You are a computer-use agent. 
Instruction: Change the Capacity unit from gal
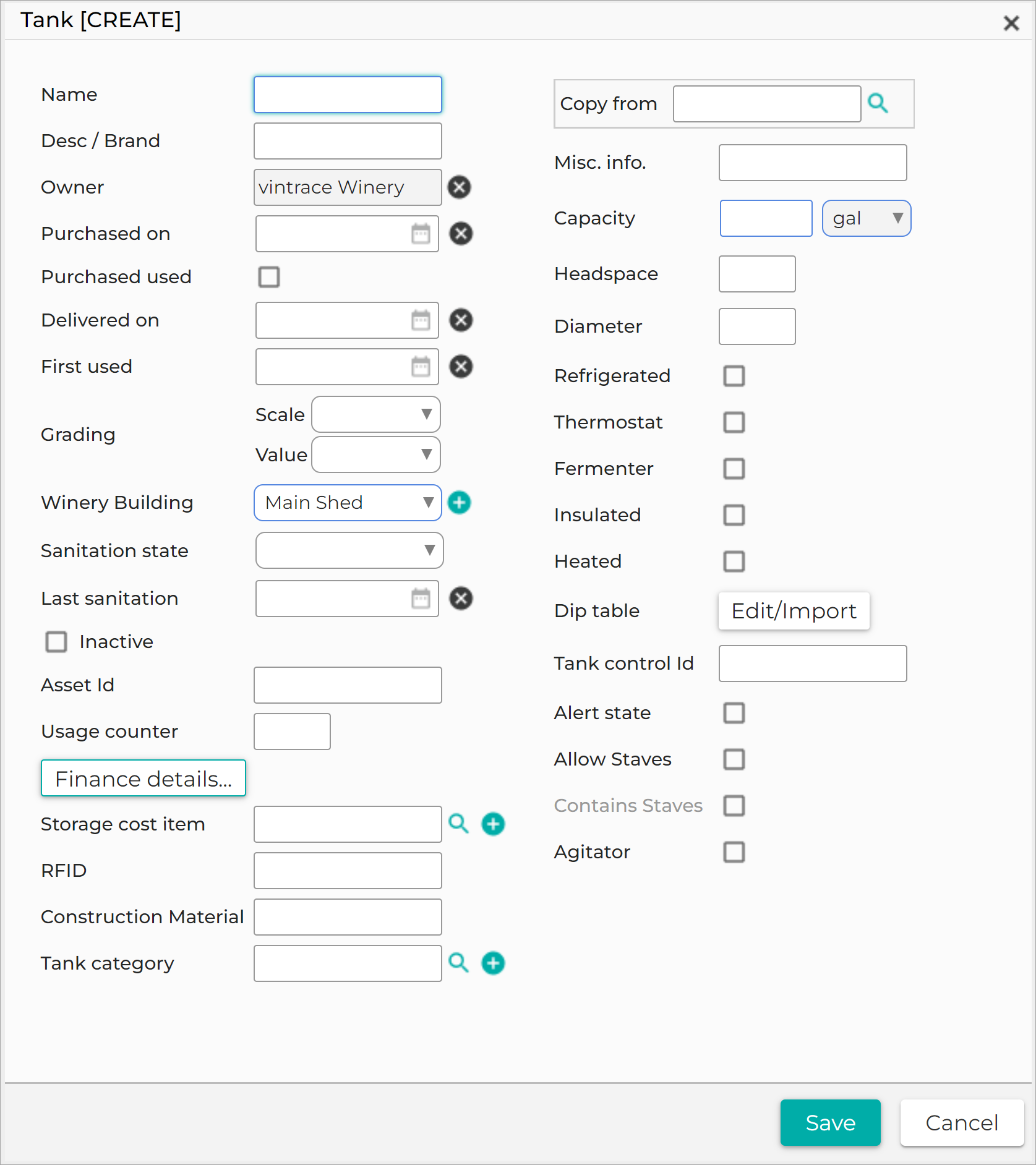(x=867, y=218)
